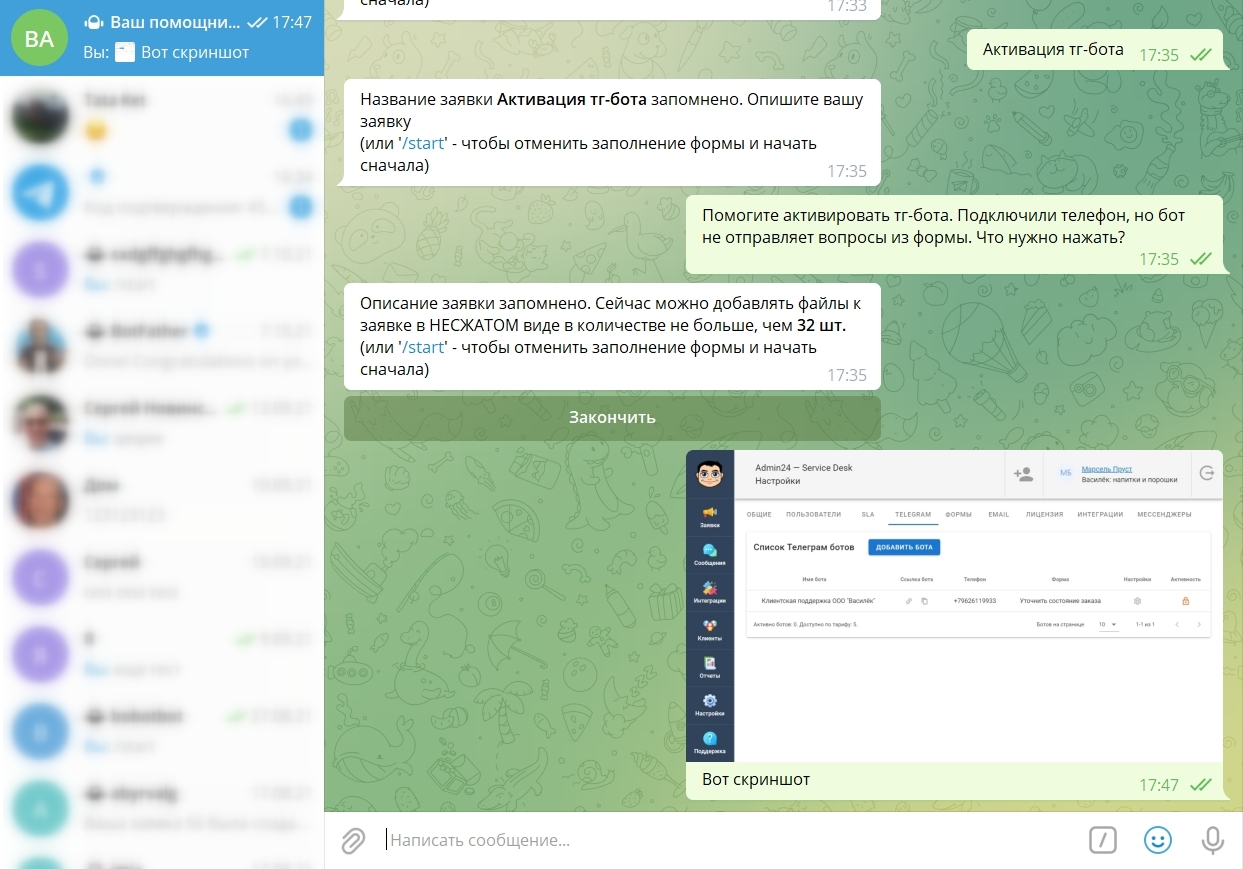Select the Ваш помощник chat in list
Image resolution: width=1243 pixels, height=869 pixels.
click(162, 38)
